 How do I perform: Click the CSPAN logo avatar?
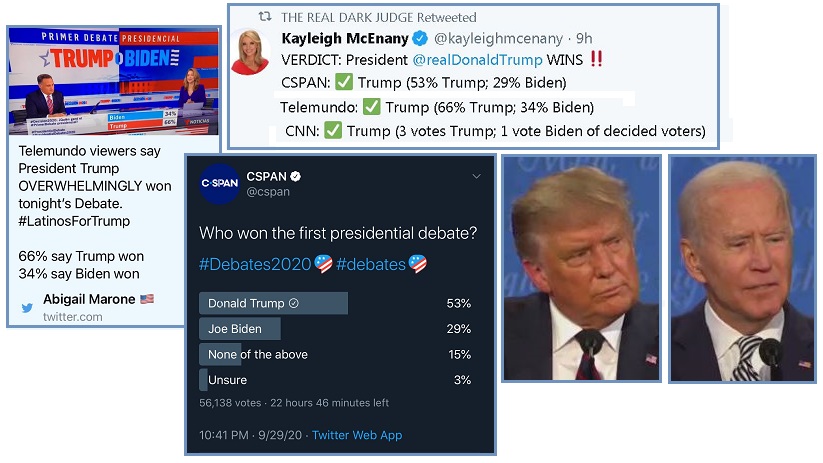pyautogui.click(x=219, y=184)
